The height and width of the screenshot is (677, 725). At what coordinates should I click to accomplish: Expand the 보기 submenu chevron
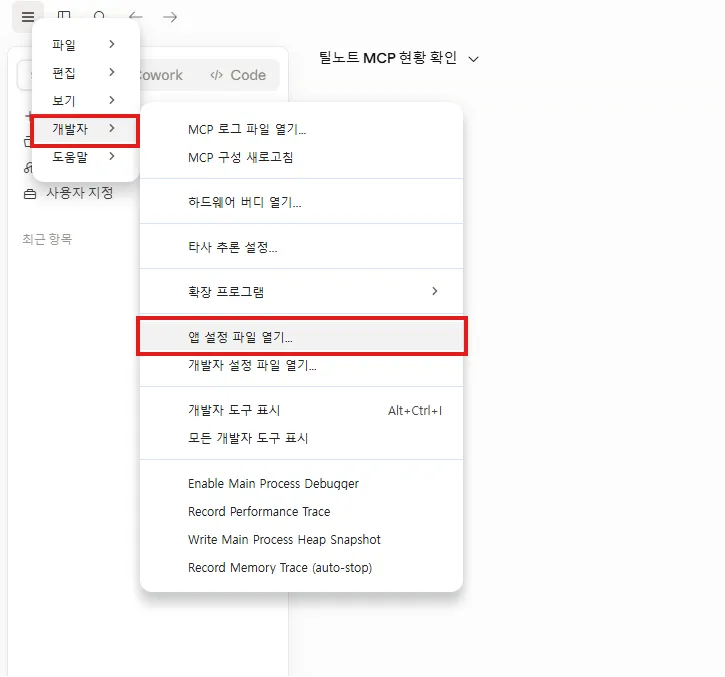(x=111, y=100)
